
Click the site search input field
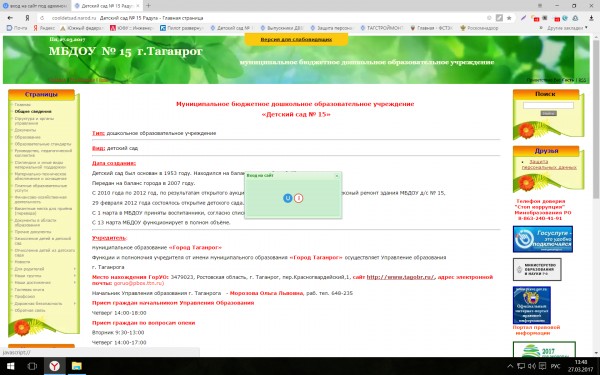click(548, 105)
